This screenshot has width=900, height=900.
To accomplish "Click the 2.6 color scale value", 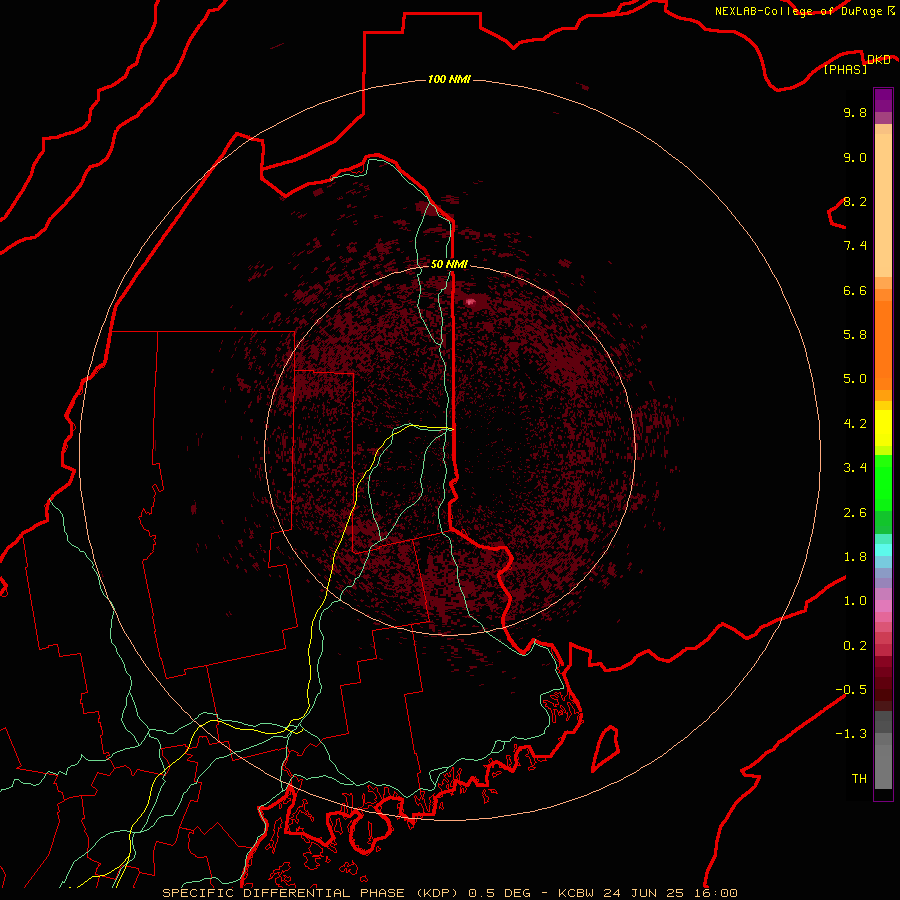I will coord(855,513).
